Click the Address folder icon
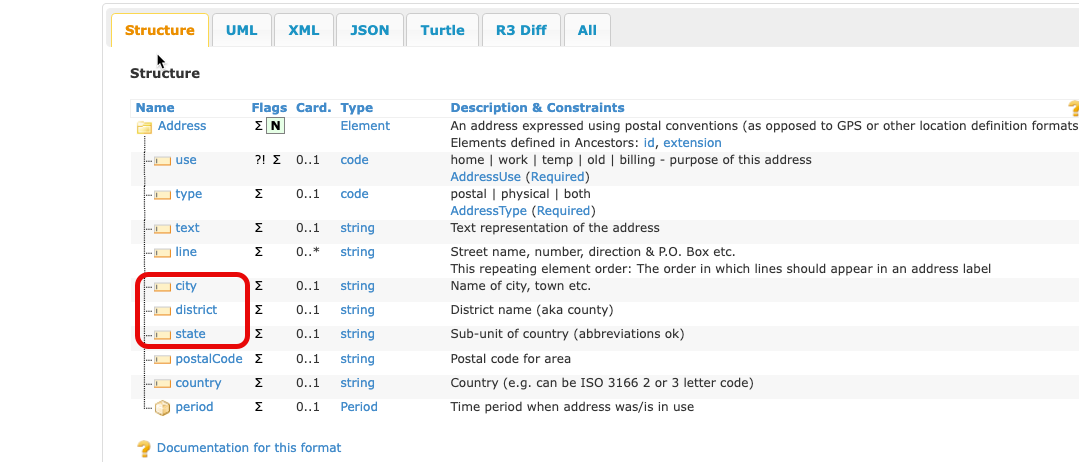 coord(144,127)
